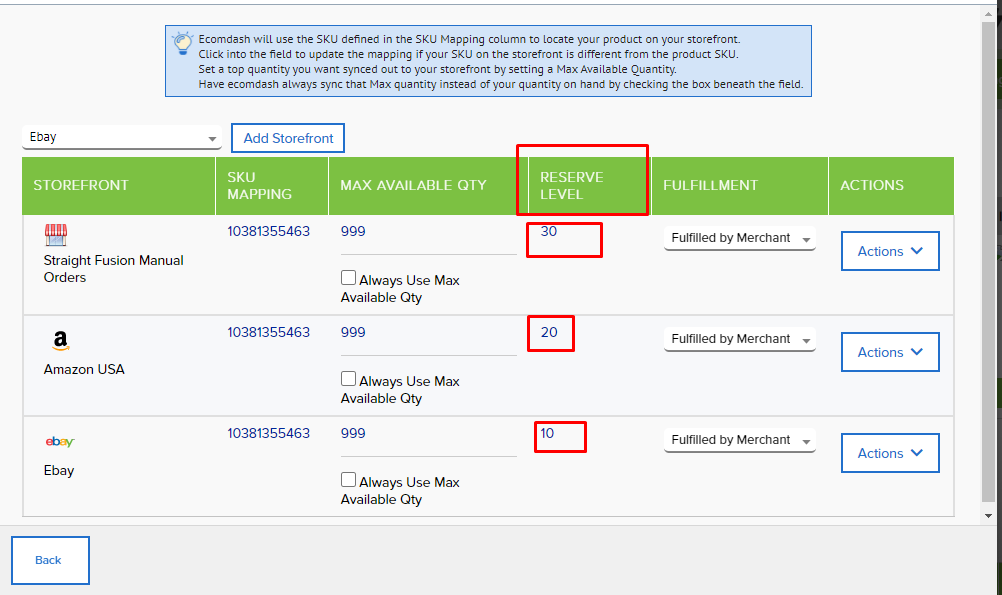Check Always Use Max for Amazon USA
This screenshot has width=1002, height=595.
(348, 379)
